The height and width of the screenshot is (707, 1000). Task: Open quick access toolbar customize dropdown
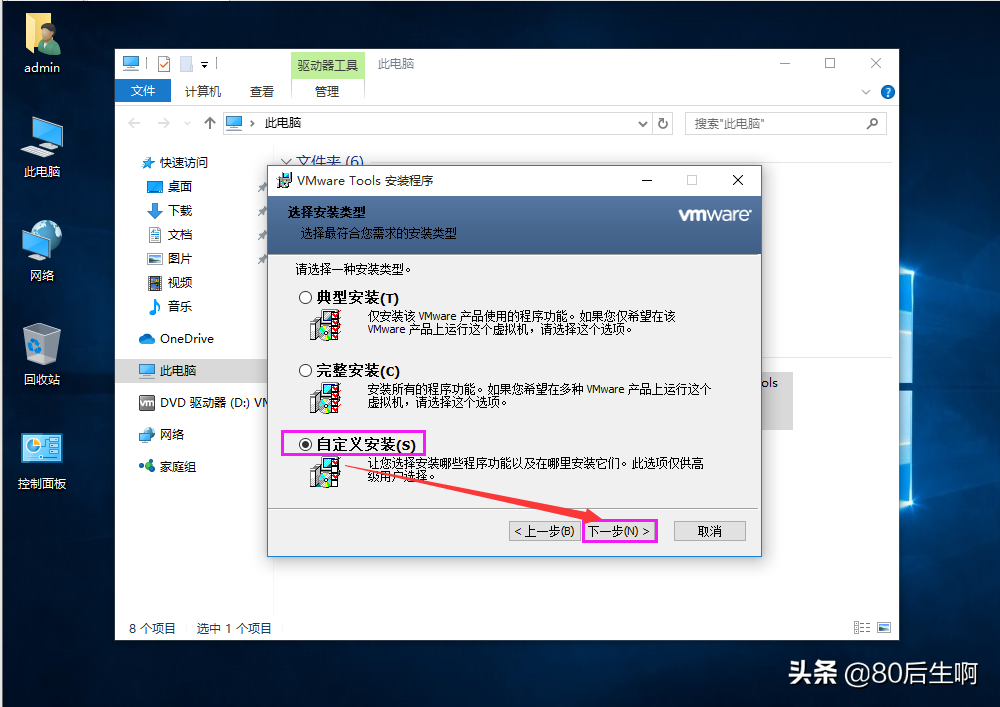click(204, 64)
